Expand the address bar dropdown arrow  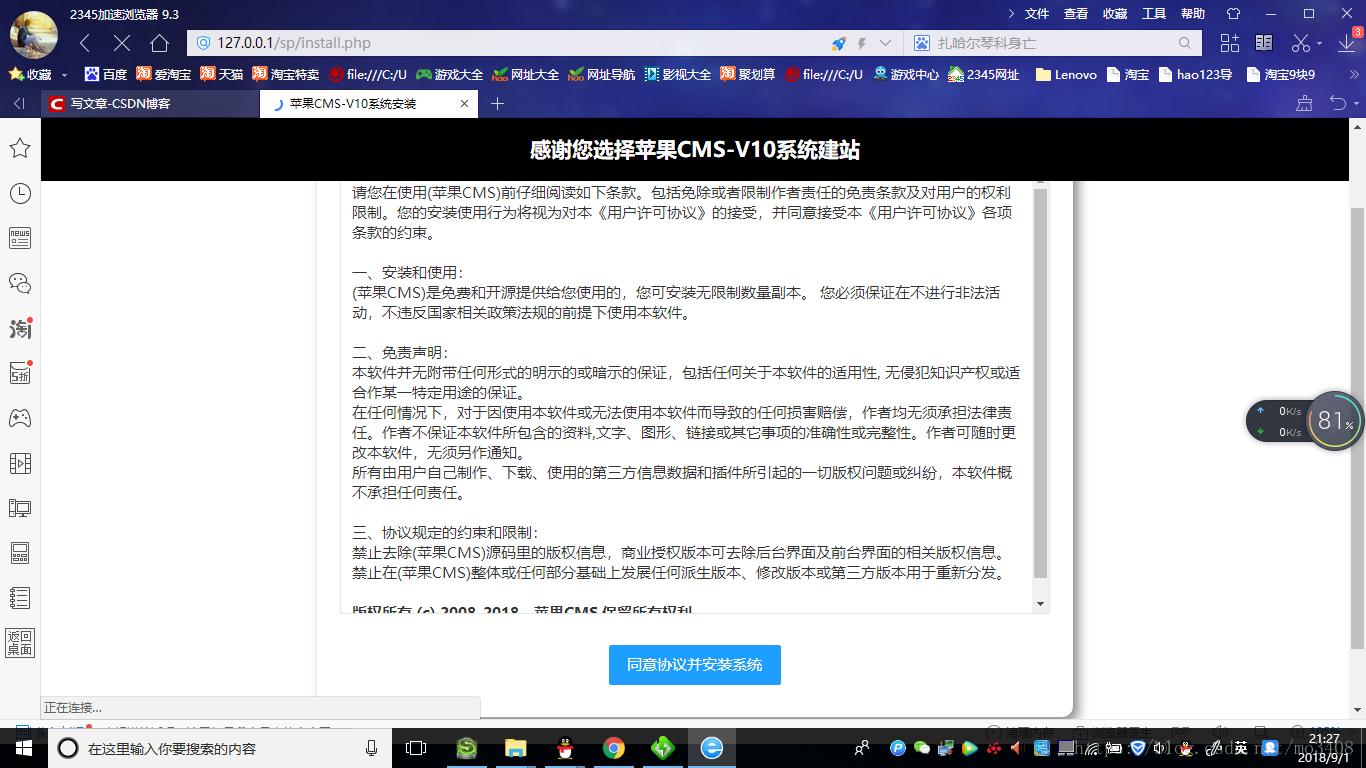tap(885, 43)
